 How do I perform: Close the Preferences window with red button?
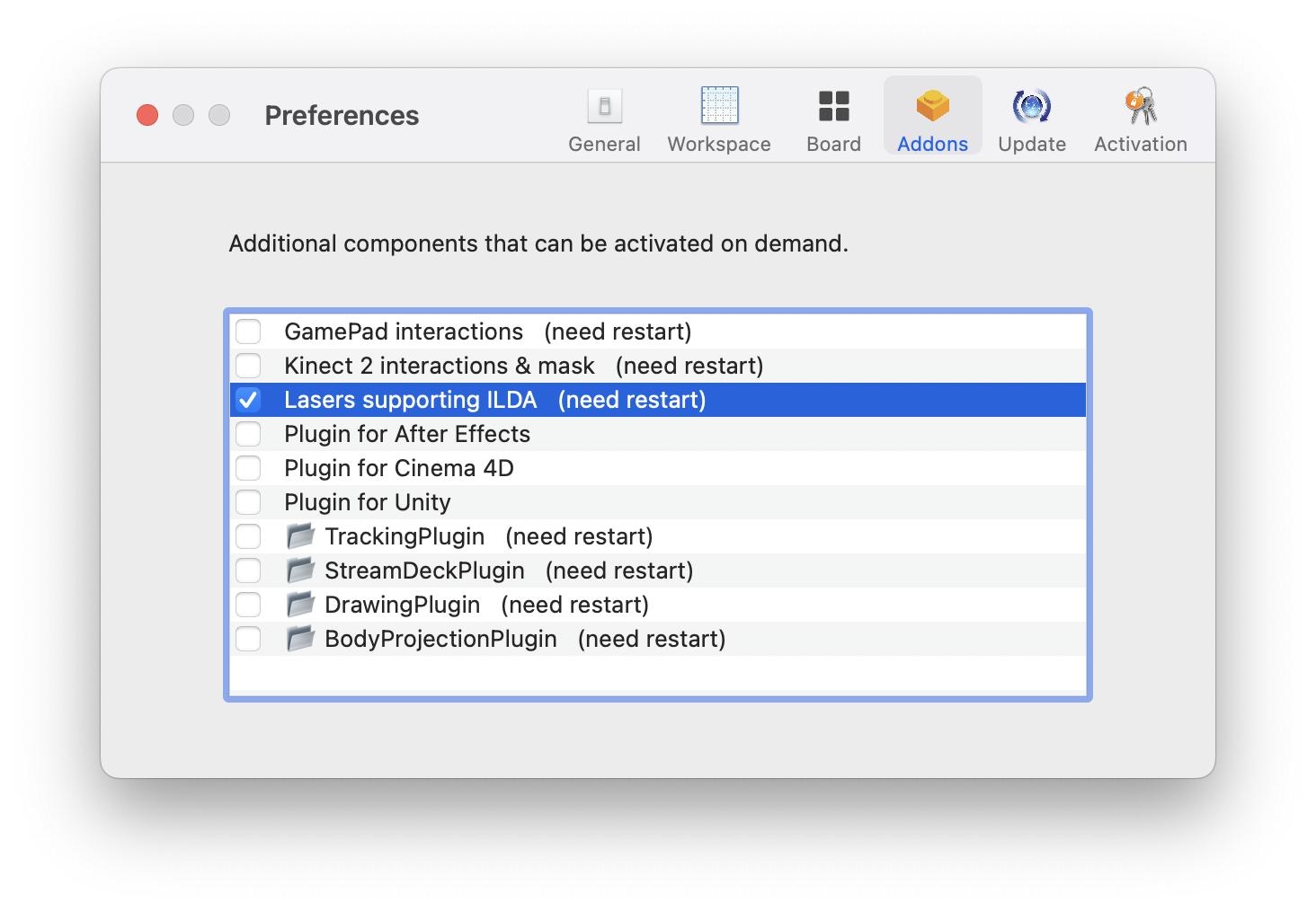[147, 115]
